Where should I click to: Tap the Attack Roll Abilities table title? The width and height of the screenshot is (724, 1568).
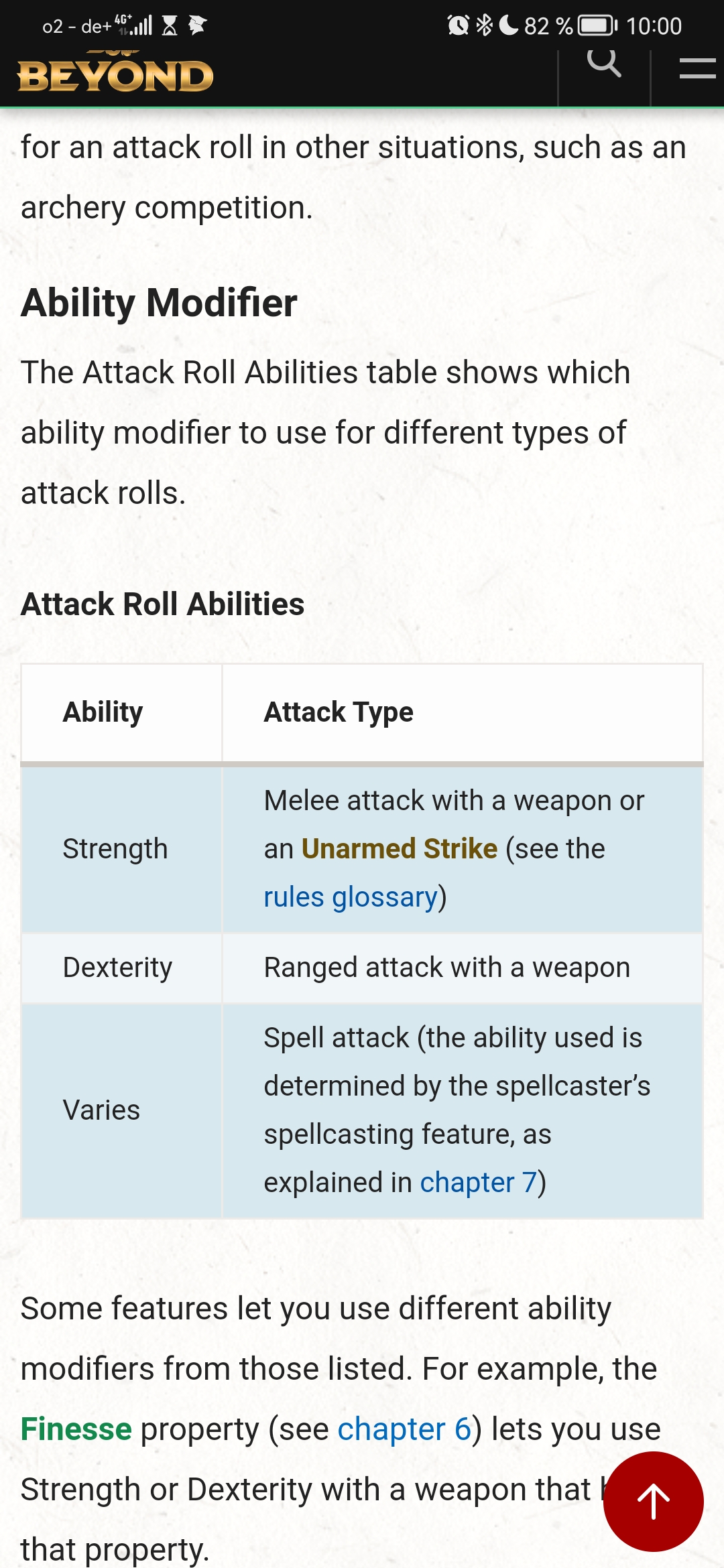coord(163,604)
